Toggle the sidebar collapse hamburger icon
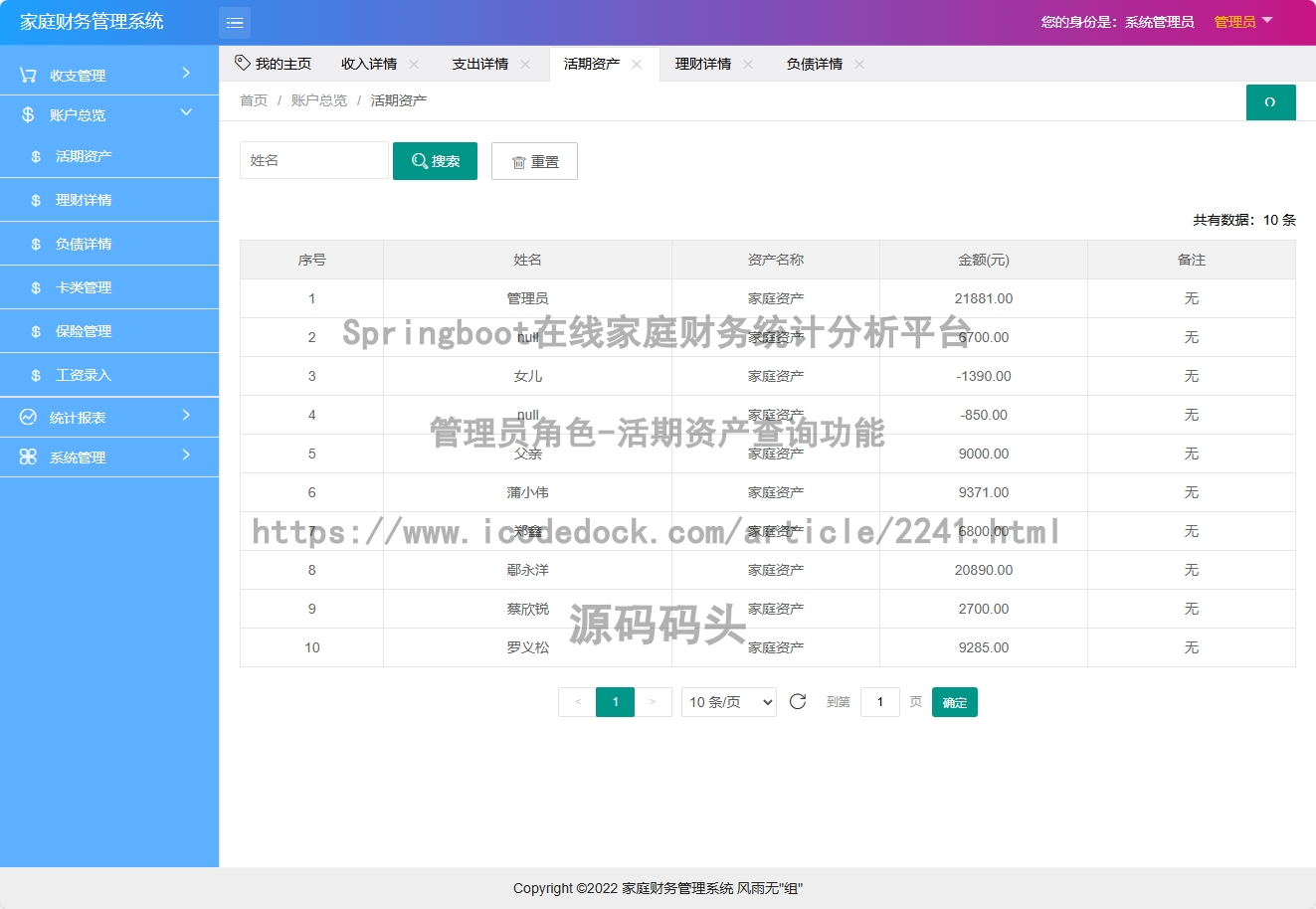This screenshot has width=1316, height=909. tap(235, 22)
